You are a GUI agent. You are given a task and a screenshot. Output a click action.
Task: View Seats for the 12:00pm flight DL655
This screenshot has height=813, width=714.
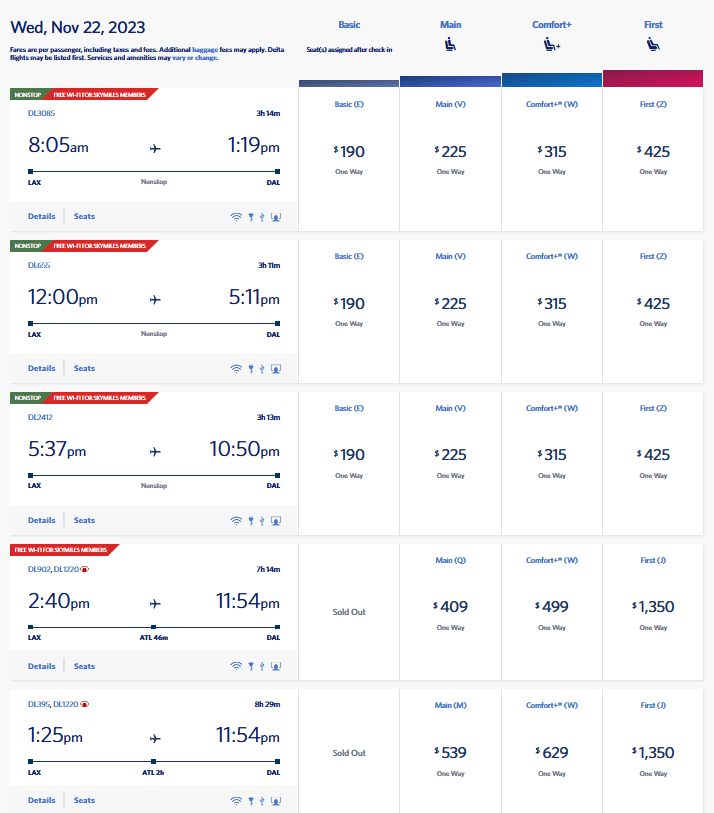(85, 368)
